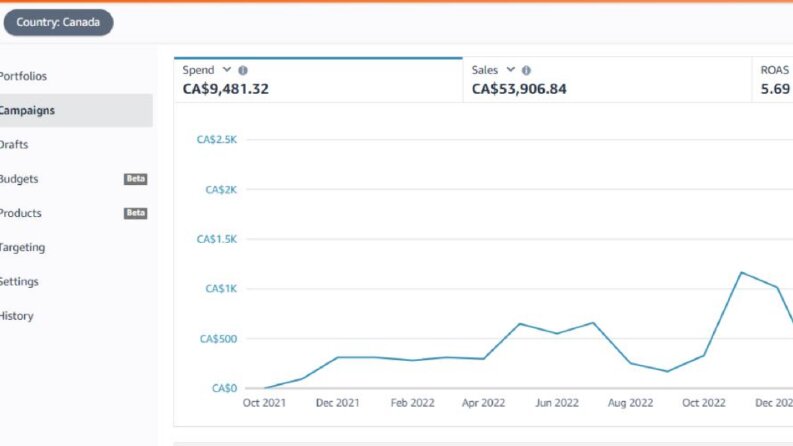Open Budgets in the sidebar
This screenshot has width=793, height=446.
coord(19,179)
